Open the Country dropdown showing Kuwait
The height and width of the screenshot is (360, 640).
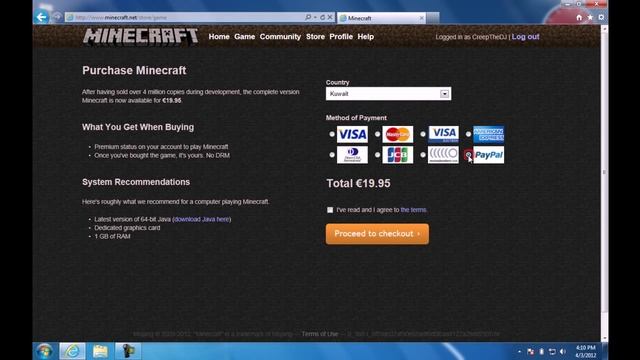click(389, 93)
